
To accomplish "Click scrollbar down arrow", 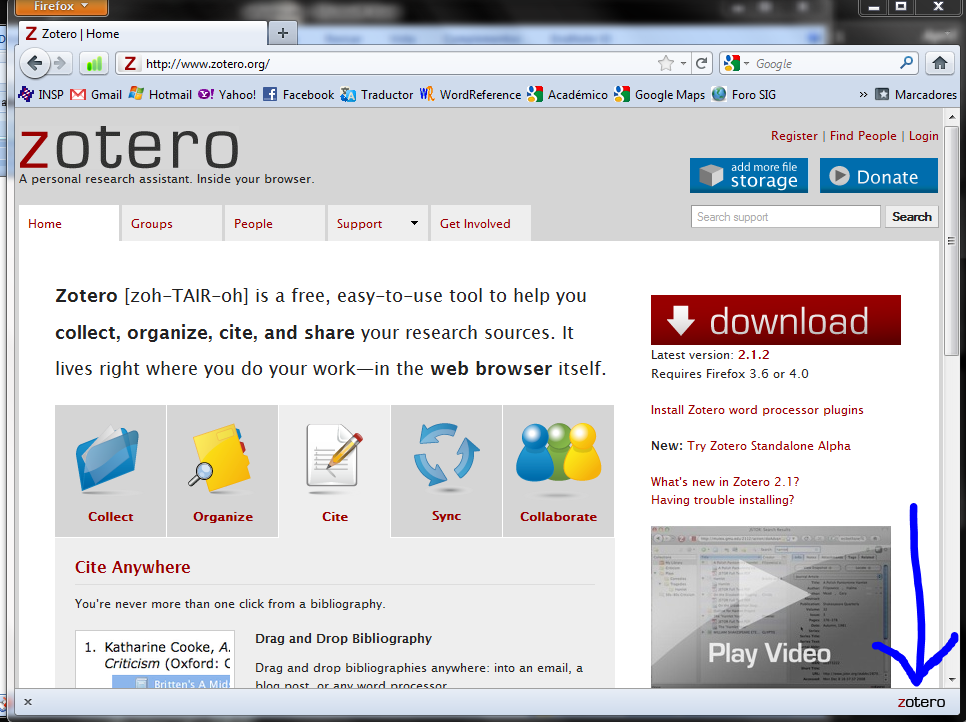I will [952, 680].
